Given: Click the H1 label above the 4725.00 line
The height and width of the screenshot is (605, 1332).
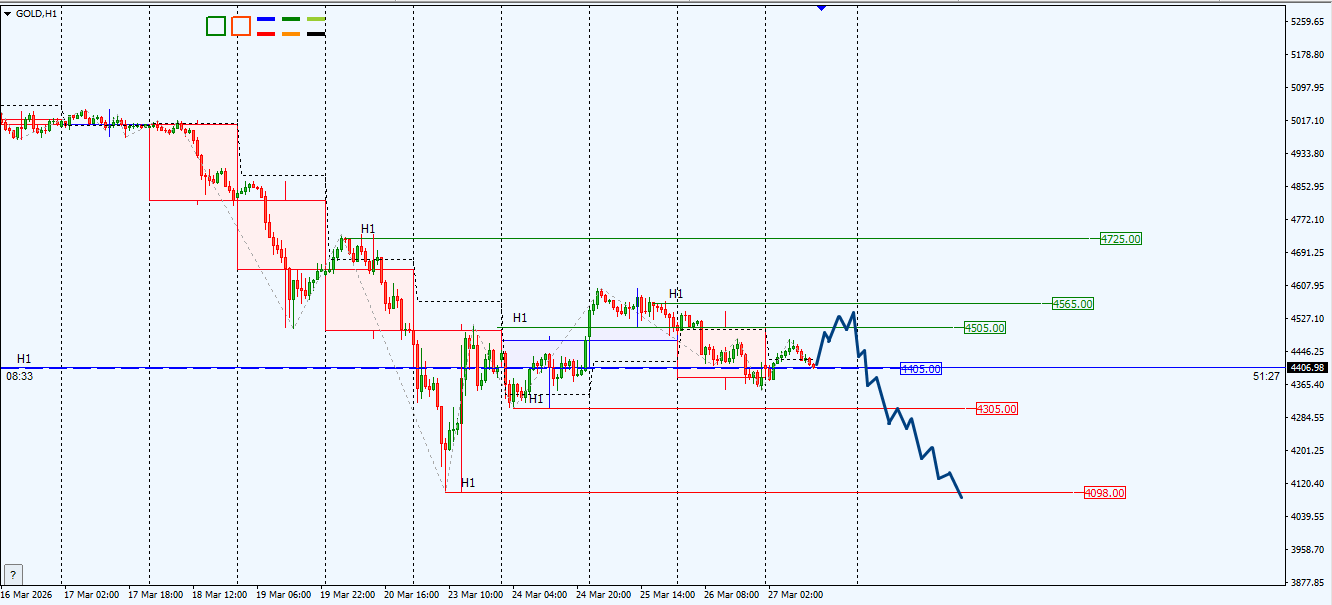Looking at the screenshot, I should tap(368, 229).
